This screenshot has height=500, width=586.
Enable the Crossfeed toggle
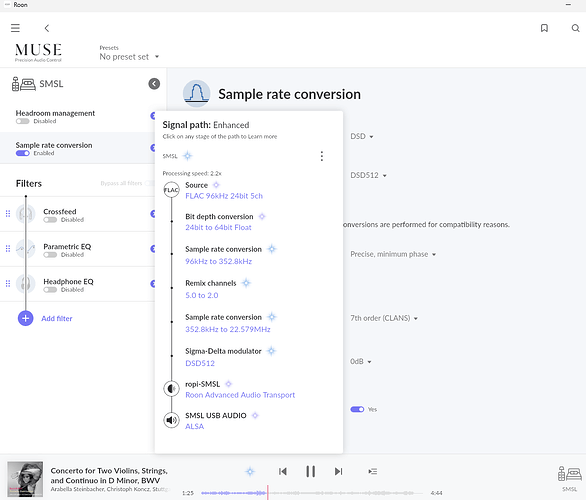point(50,220)
